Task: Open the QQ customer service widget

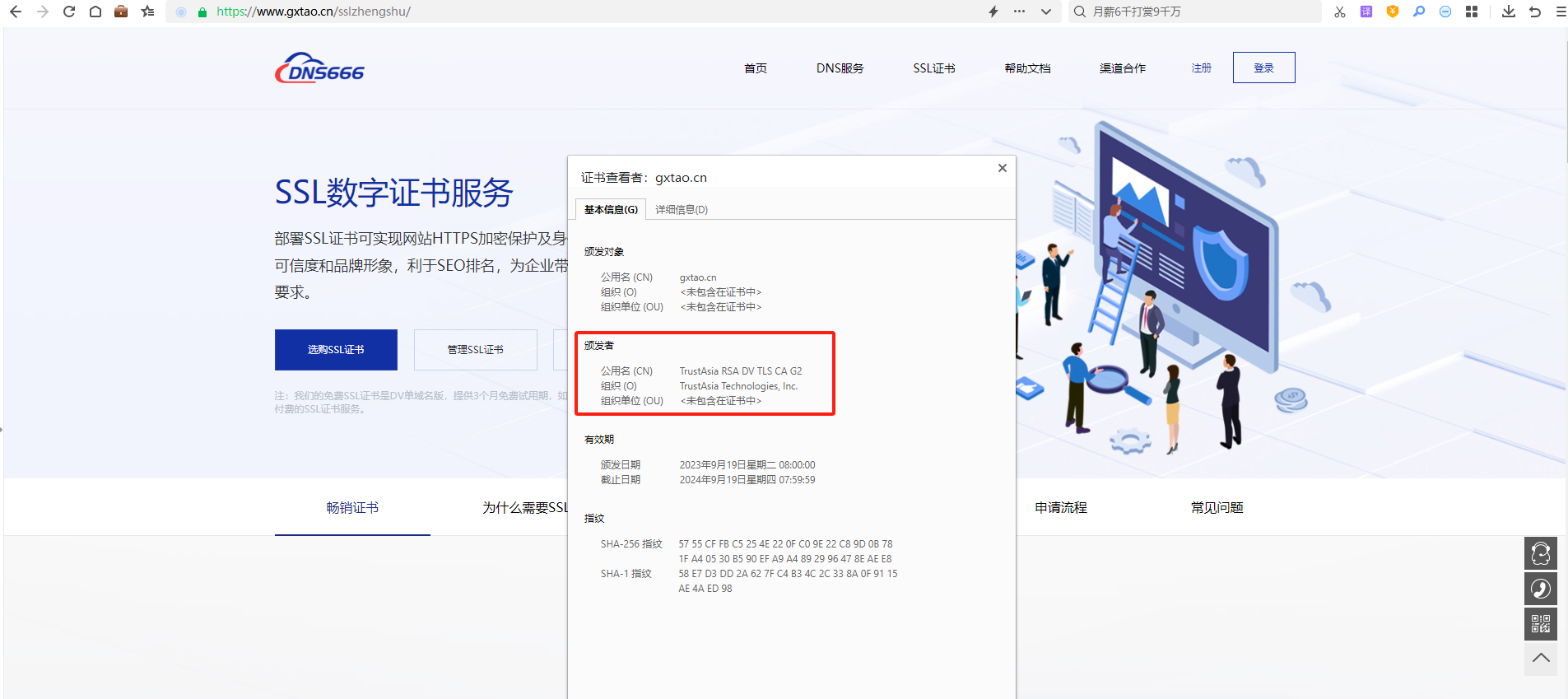Action: 1540,553
